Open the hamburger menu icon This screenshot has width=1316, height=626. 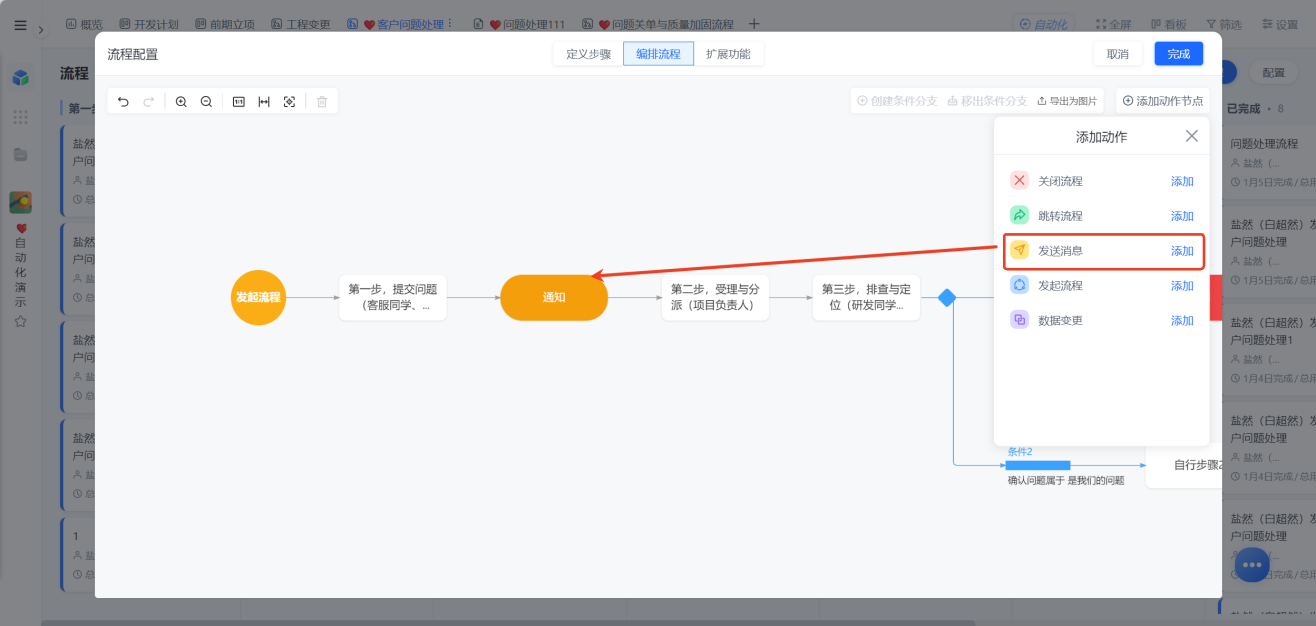click(20, 25)
